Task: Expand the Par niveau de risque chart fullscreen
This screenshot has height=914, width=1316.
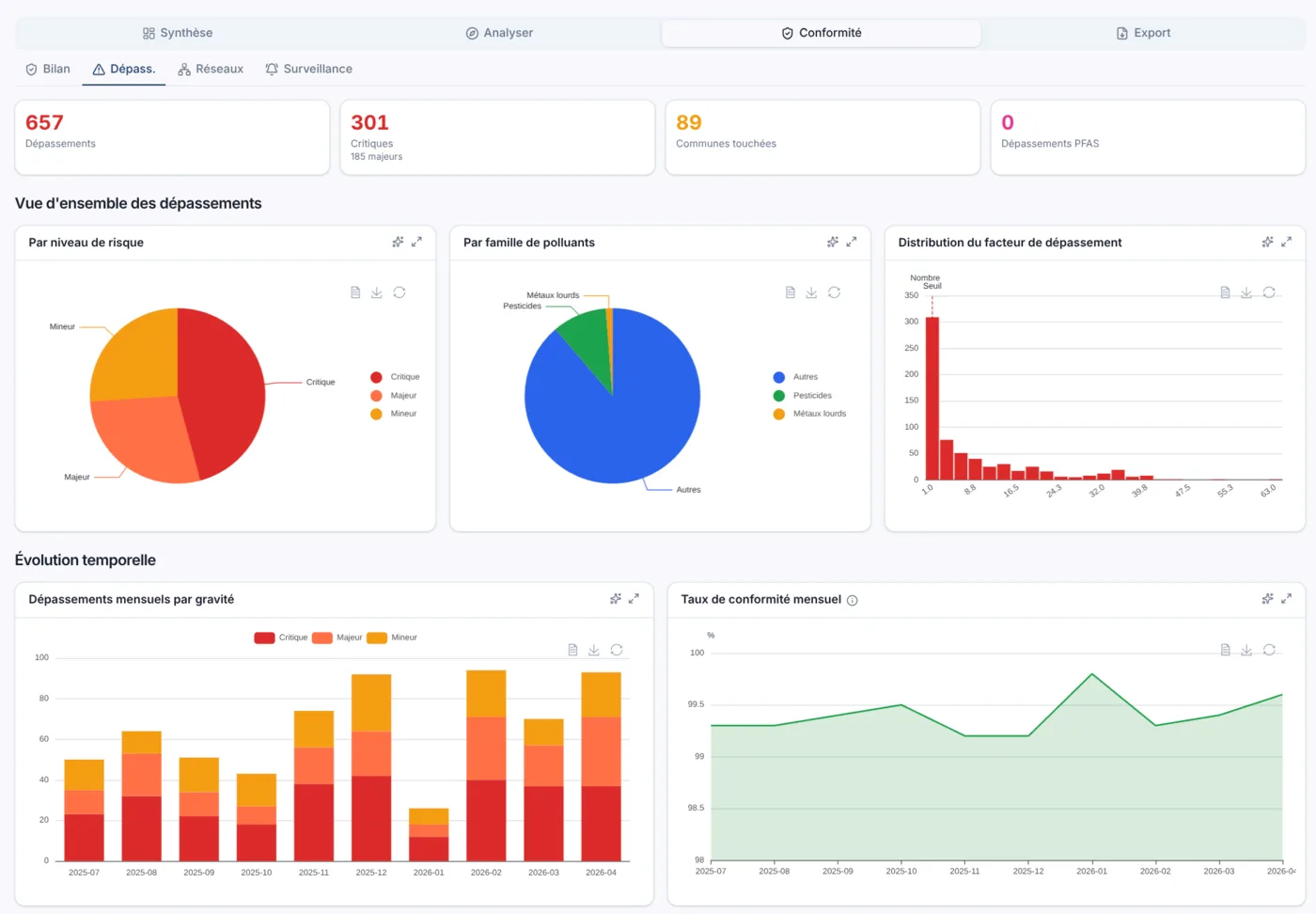Action: 416,242
